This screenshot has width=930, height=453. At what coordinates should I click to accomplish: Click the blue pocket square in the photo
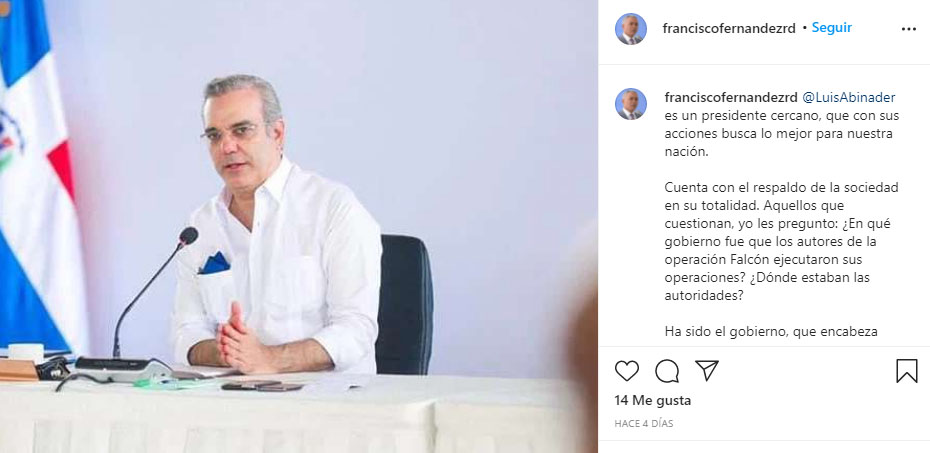point(215,263)
